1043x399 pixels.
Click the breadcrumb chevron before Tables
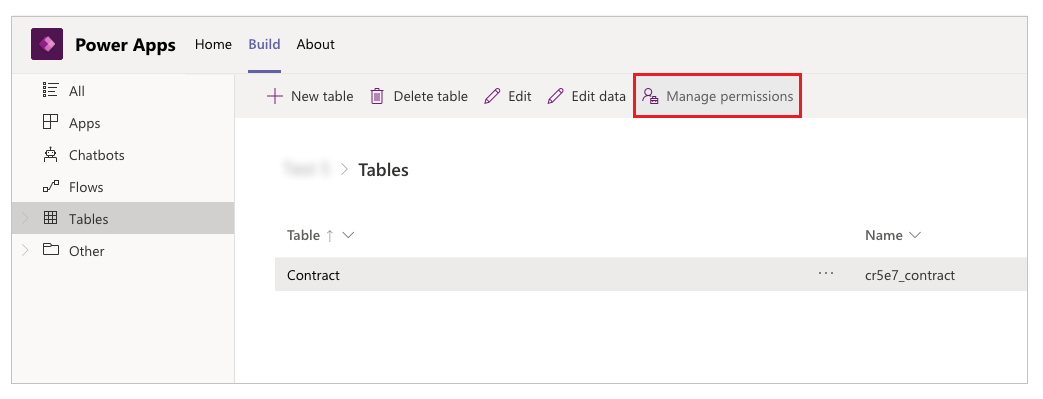tap(345, 170)
